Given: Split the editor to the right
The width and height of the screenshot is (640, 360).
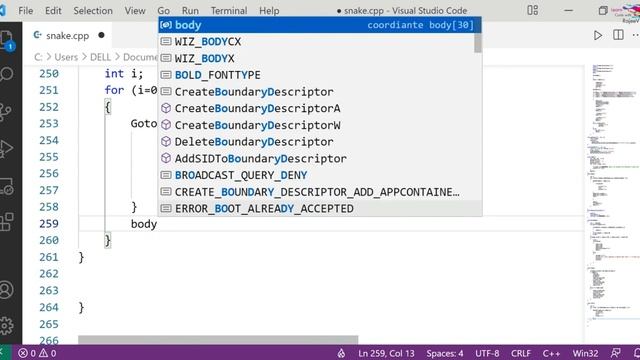Looking at the screenshot, I should pos(618,35).
